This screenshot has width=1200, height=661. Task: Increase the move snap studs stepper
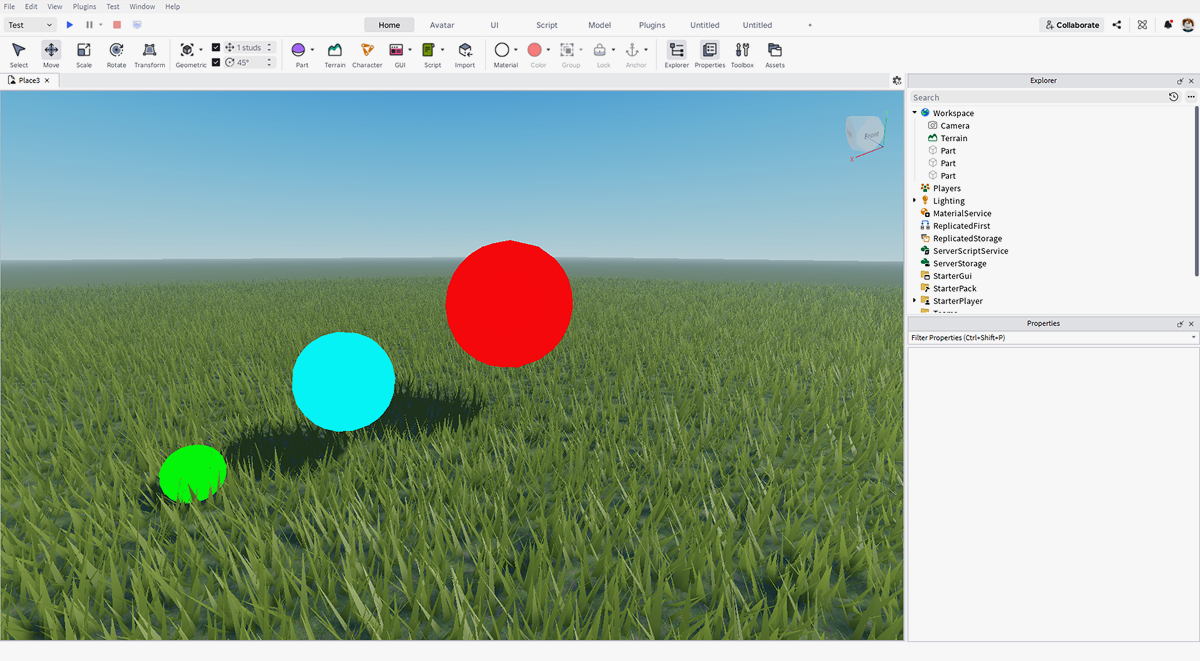click(x=269, y=45)
